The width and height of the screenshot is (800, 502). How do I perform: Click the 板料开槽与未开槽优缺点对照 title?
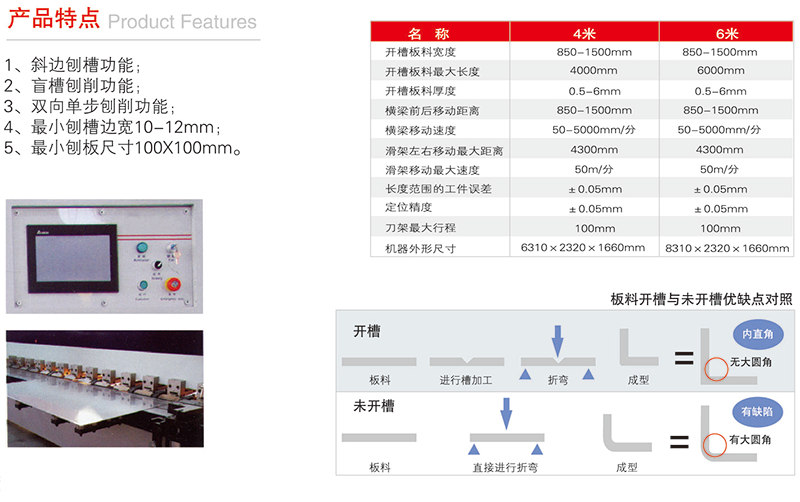tap(702, 299)
